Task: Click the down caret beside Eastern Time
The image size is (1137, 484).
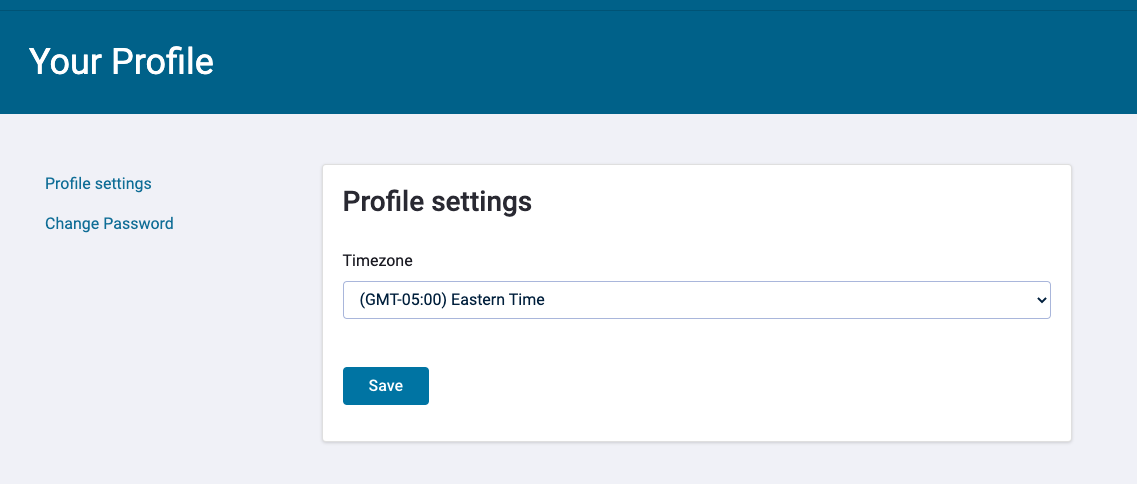Action: coord(1041,300)
